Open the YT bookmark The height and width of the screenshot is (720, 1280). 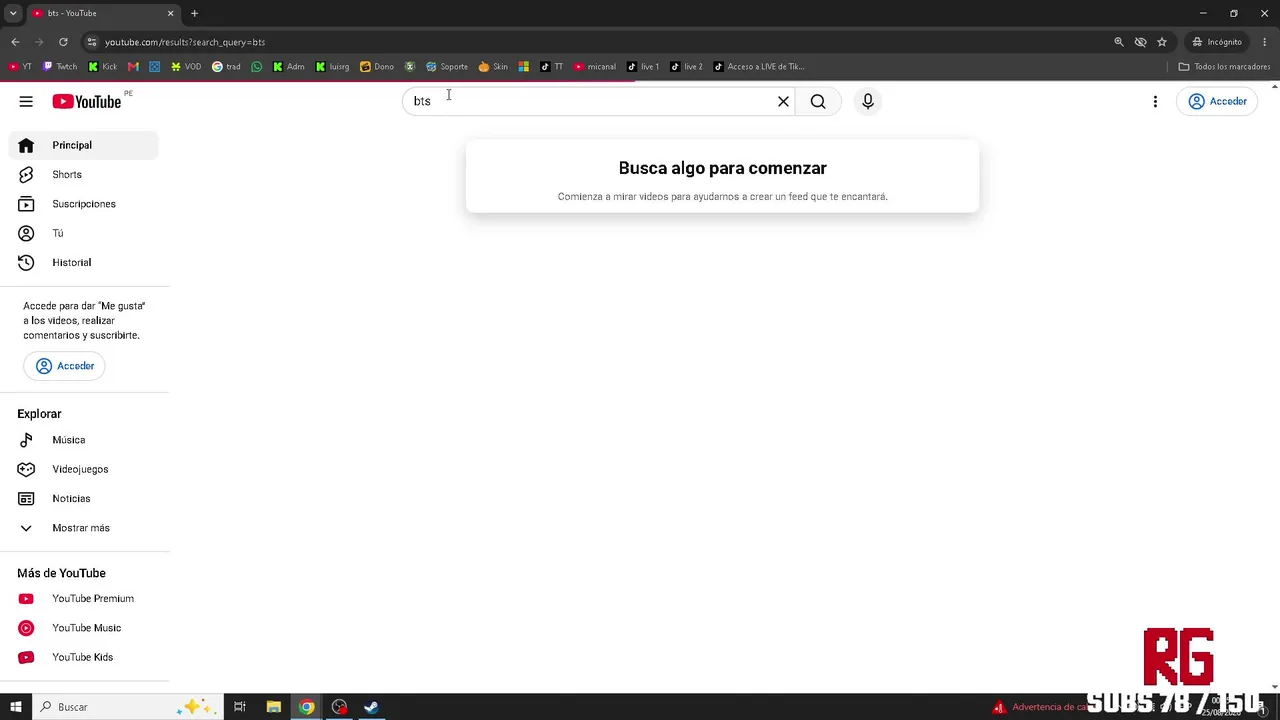pos(20,67)
